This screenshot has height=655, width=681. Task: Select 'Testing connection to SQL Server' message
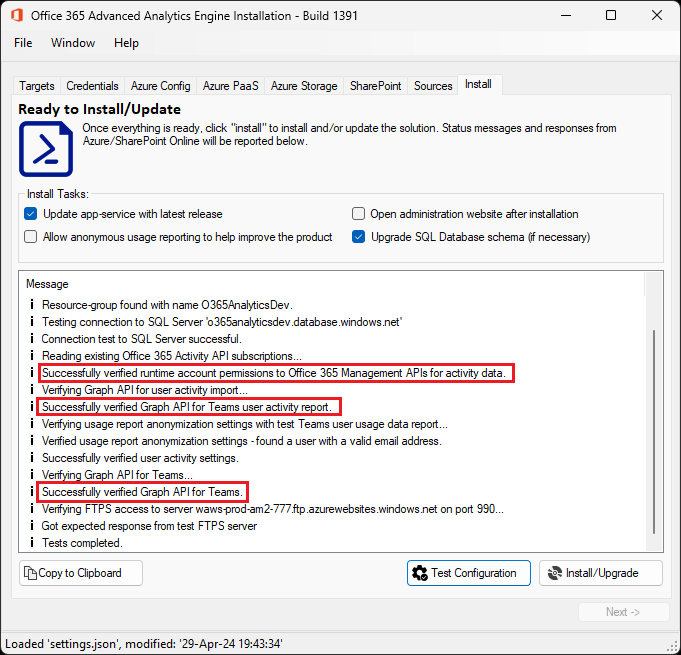tap(222, 321)
